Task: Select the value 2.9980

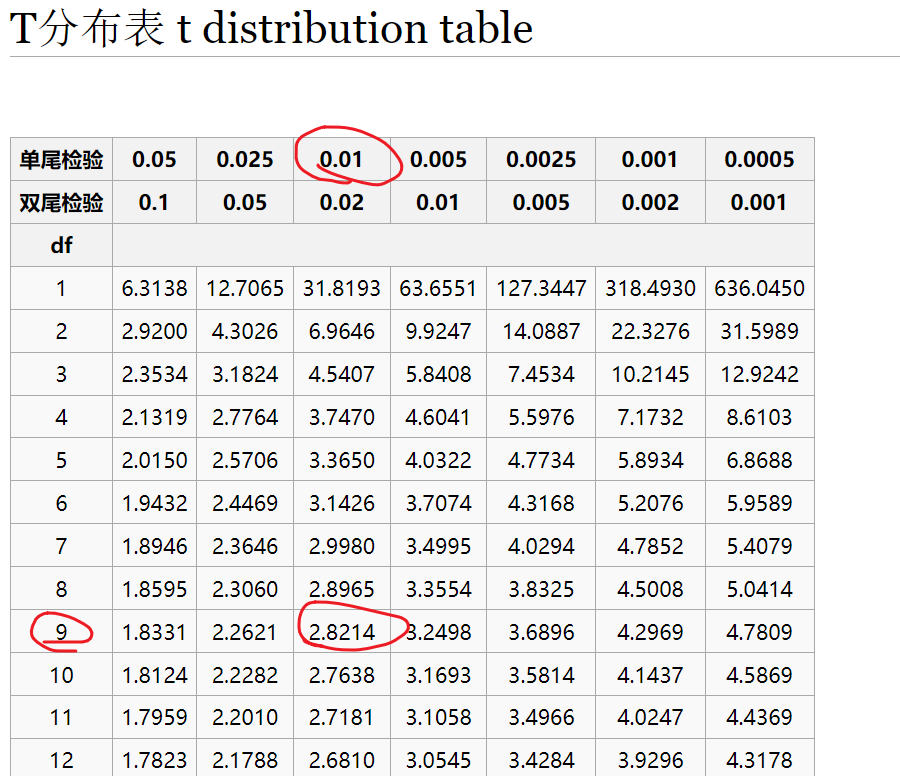Action: [x=342, y=546]
